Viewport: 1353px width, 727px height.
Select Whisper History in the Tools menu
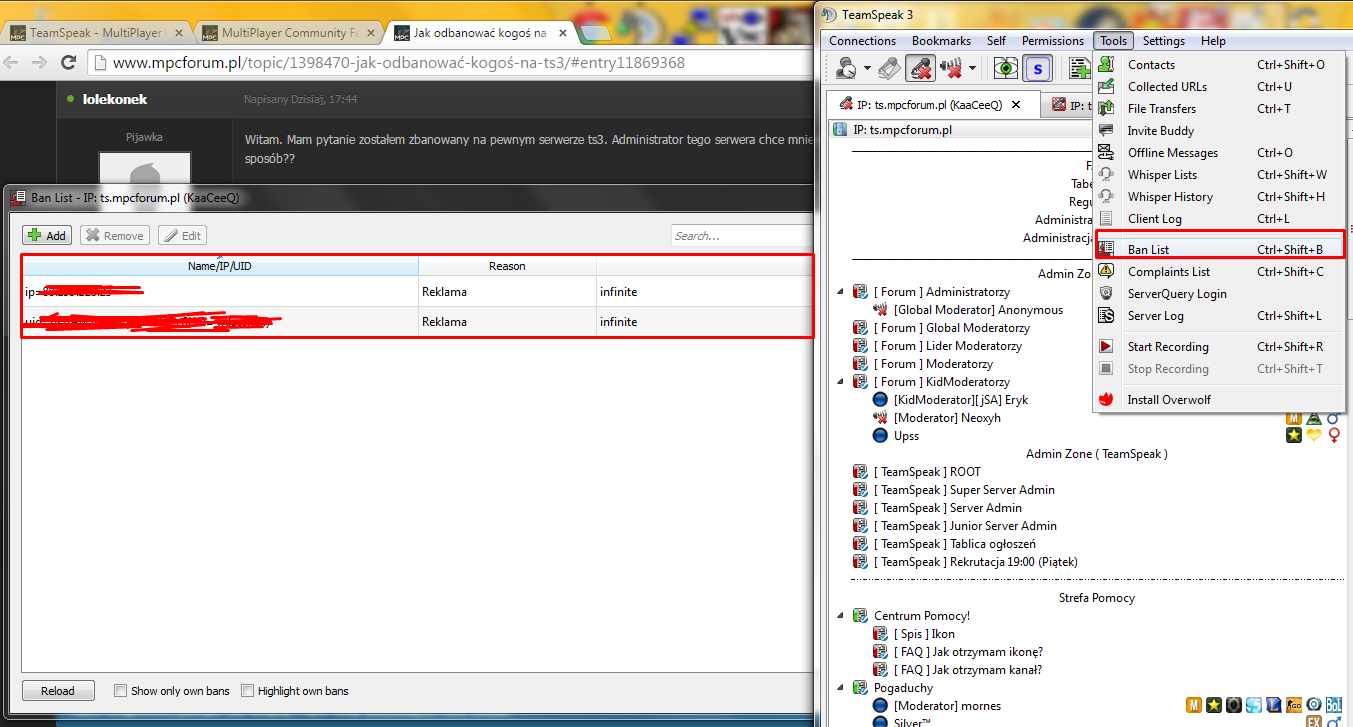pyautogui.click(x=1220, y=196)
